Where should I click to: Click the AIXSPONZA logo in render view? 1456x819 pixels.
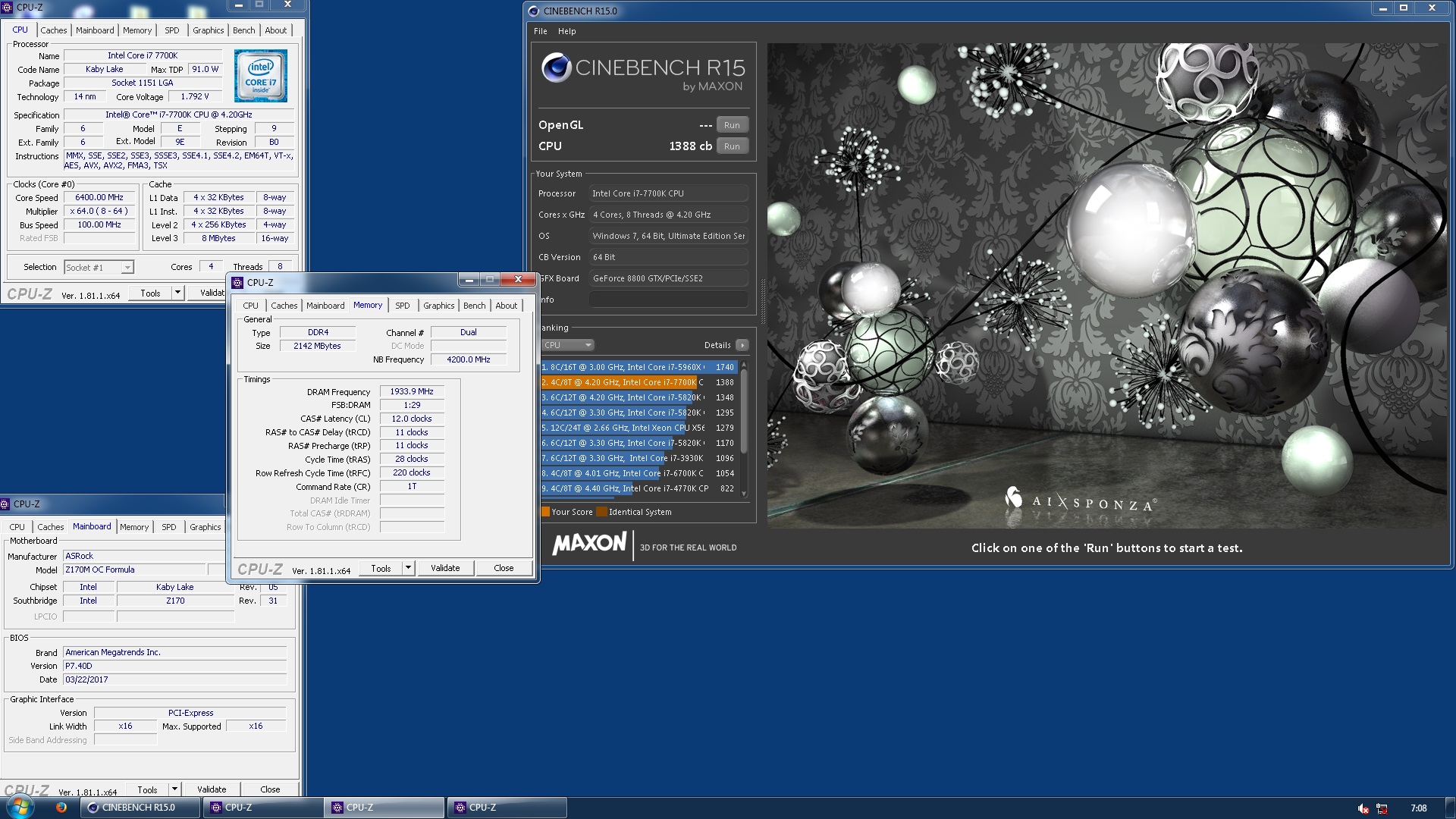point(1081,500)
